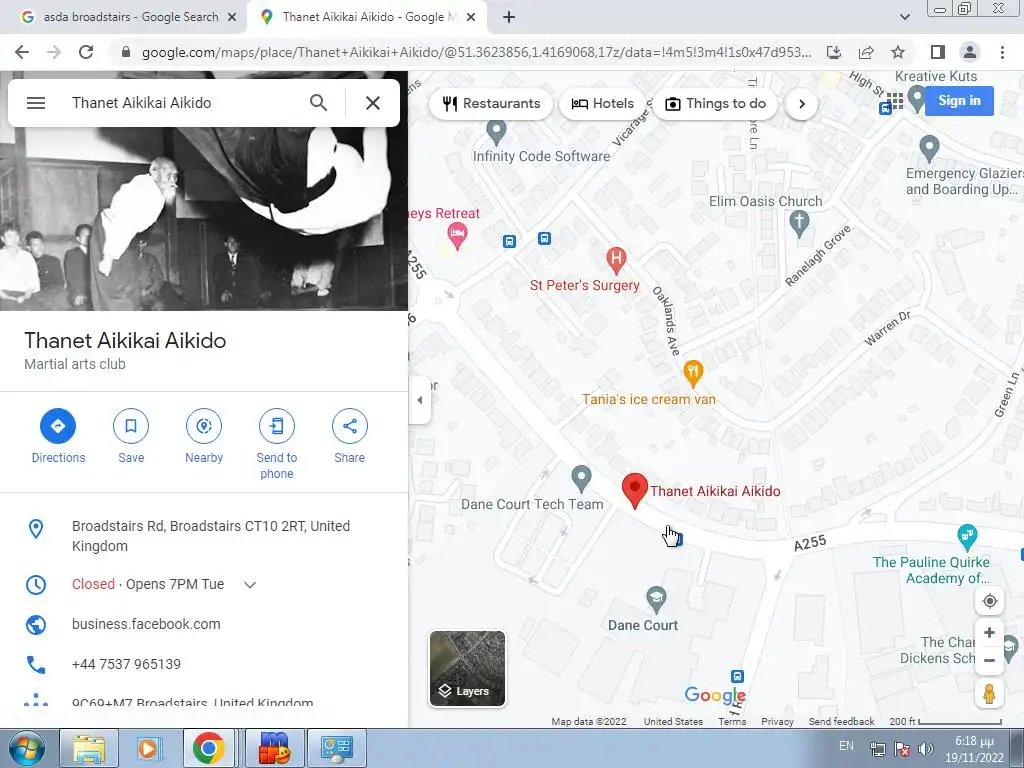Select The Pauline Quirke Academy marker
Screen dimensions: 1024x768
(967, 537)
